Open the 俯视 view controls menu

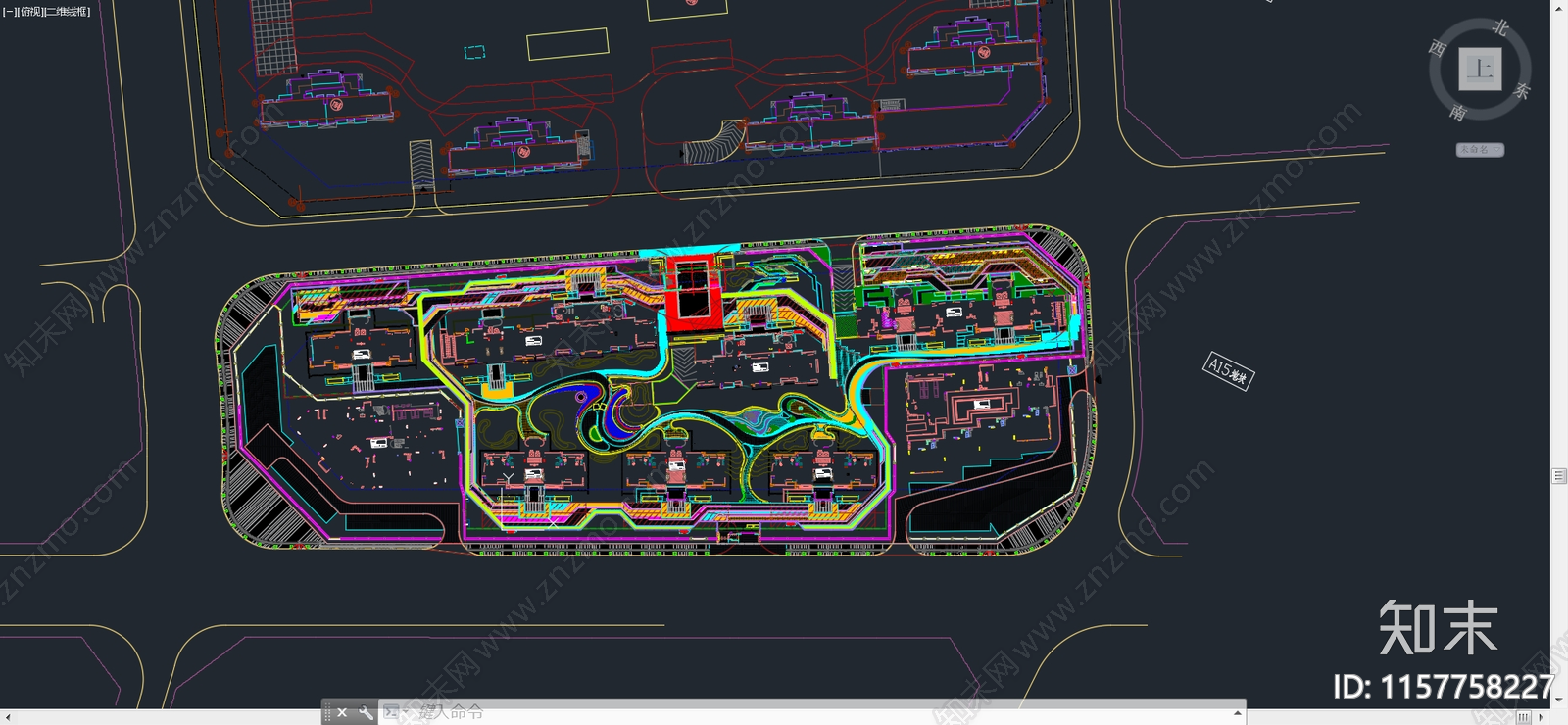click(30, 12)
